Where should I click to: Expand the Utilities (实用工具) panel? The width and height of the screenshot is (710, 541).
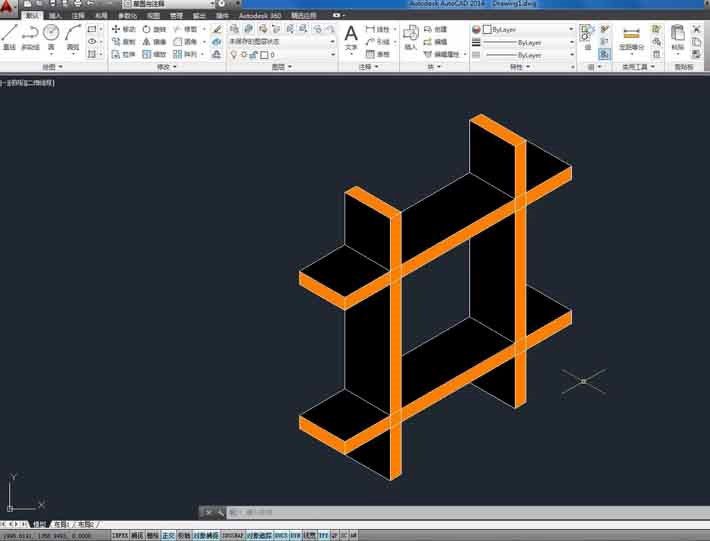[x=638, y=67]
